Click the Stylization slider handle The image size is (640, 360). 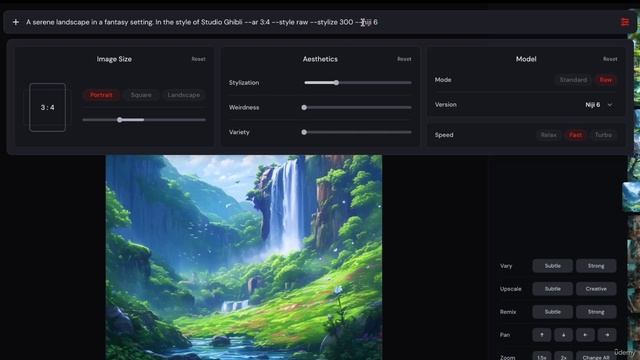tap(336, 82)
